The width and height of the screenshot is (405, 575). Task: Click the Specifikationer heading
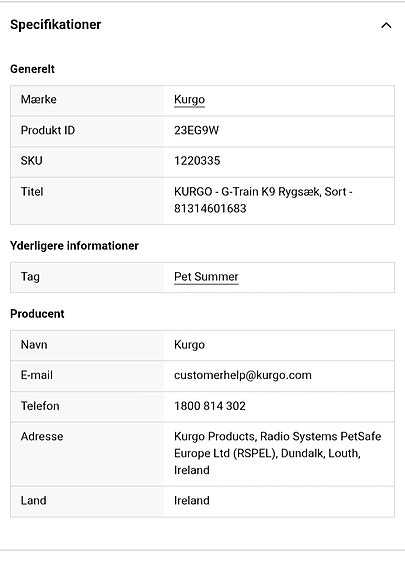point(55,25)
